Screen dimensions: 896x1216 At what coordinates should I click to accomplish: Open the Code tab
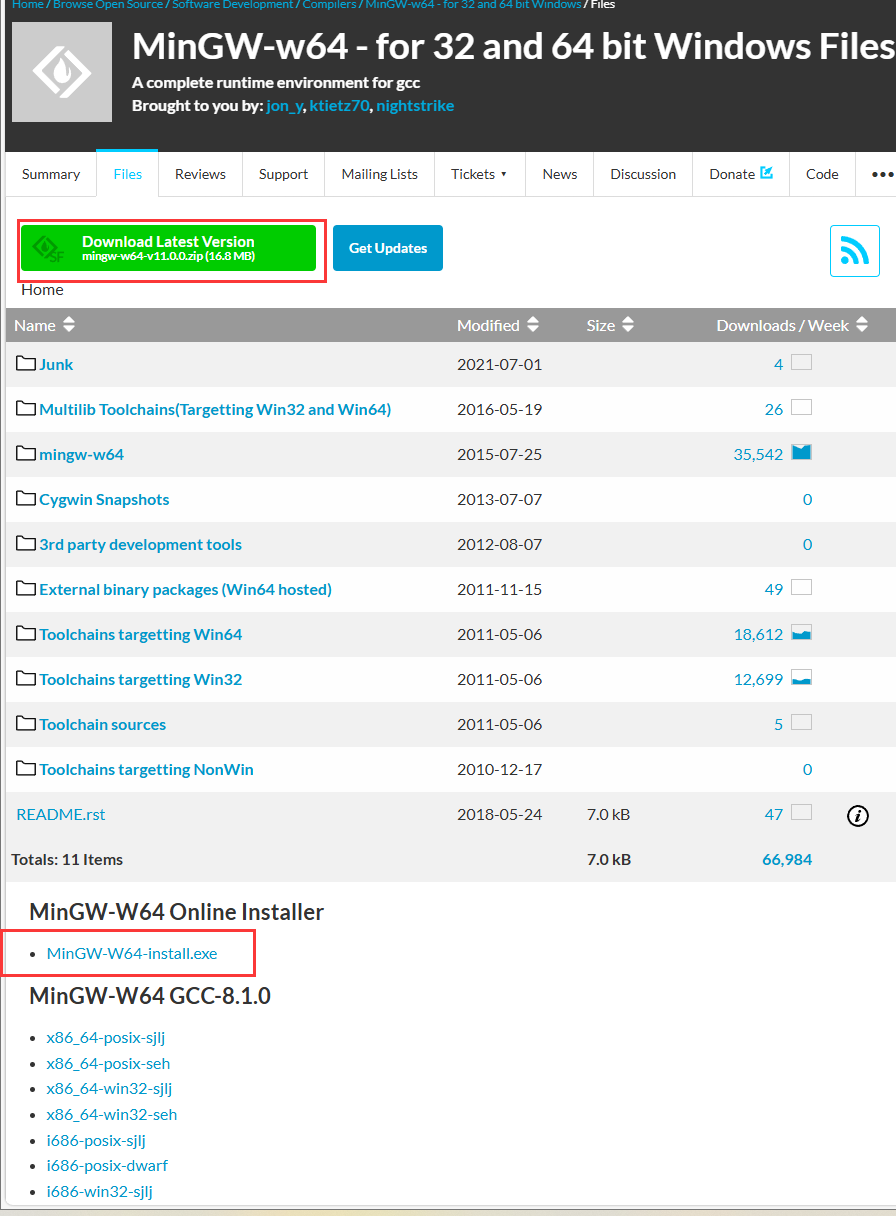tap(822, 174)
